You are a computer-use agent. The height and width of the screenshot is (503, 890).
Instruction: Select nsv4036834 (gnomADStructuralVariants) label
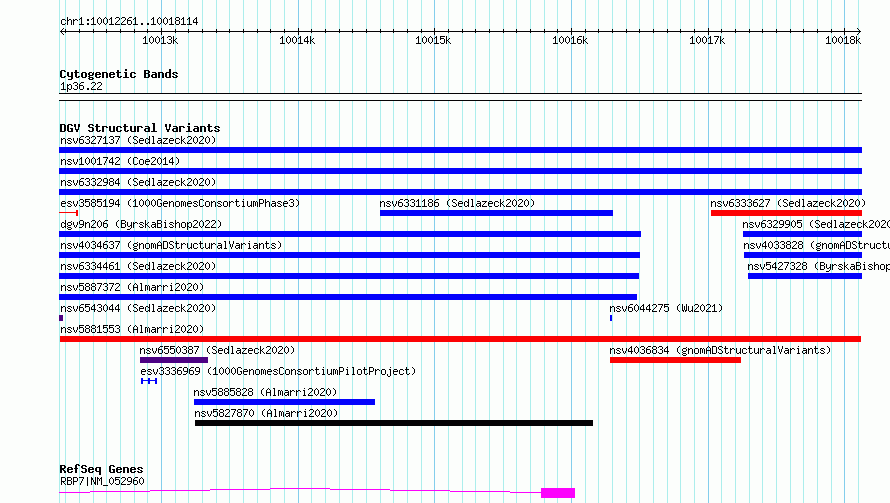pos(720,350)
